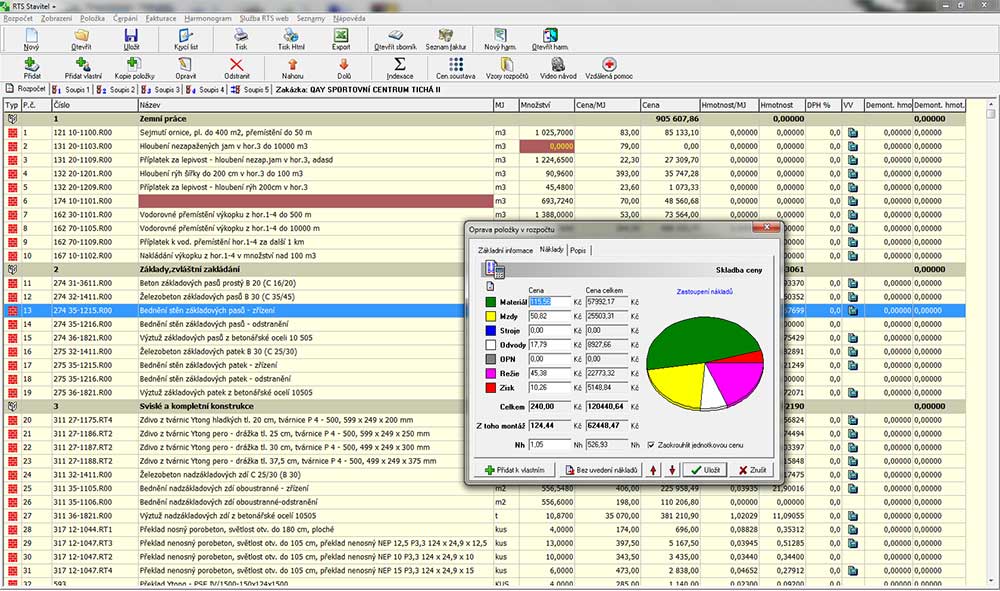Click the calculator icon beside Skladba ceny

point(495,269)
